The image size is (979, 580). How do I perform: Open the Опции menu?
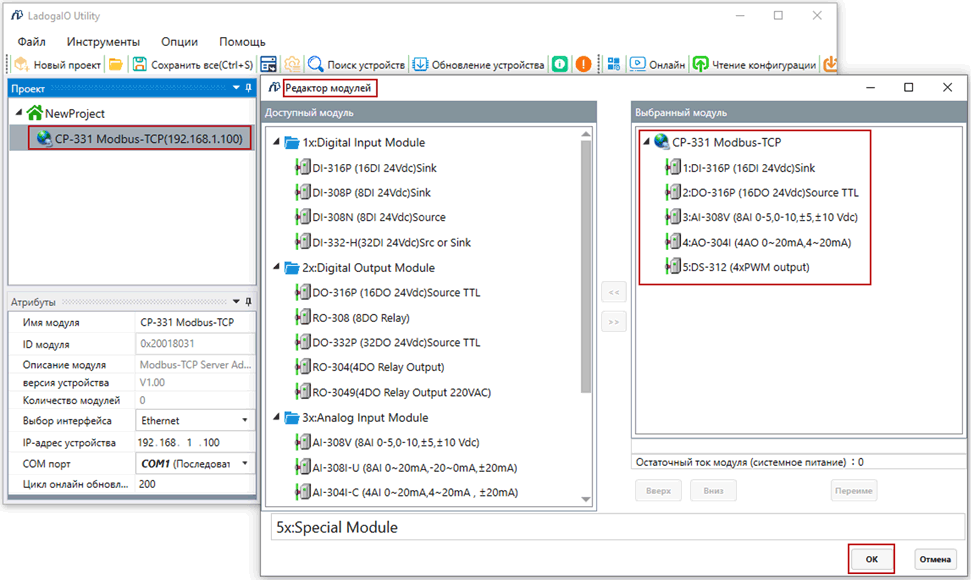click(x=179, y=42)
